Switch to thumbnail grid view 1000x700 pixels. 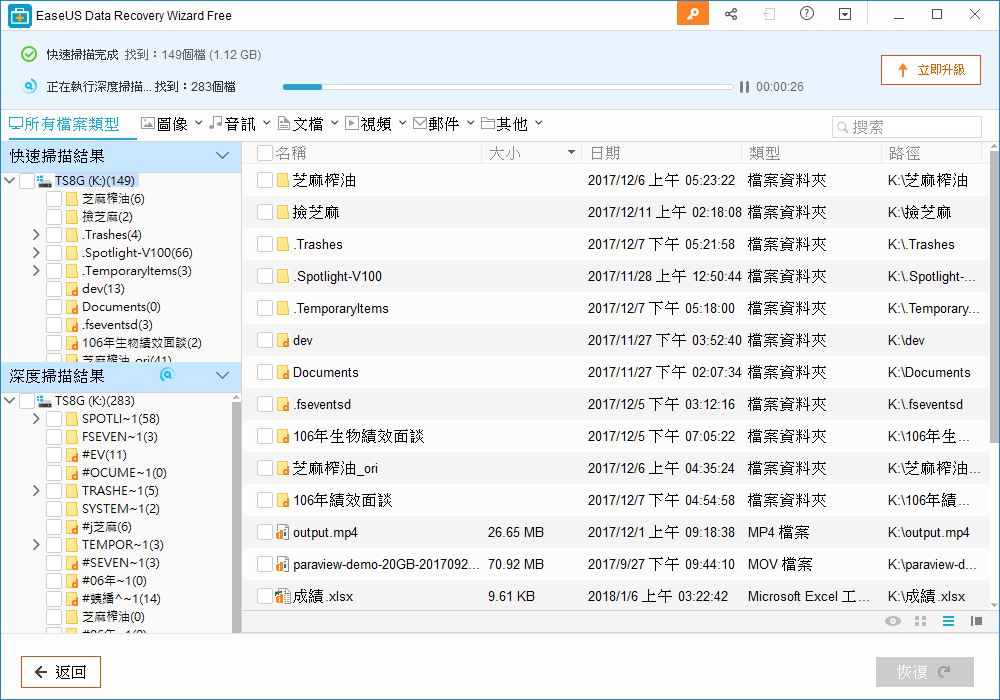[921, 621]
